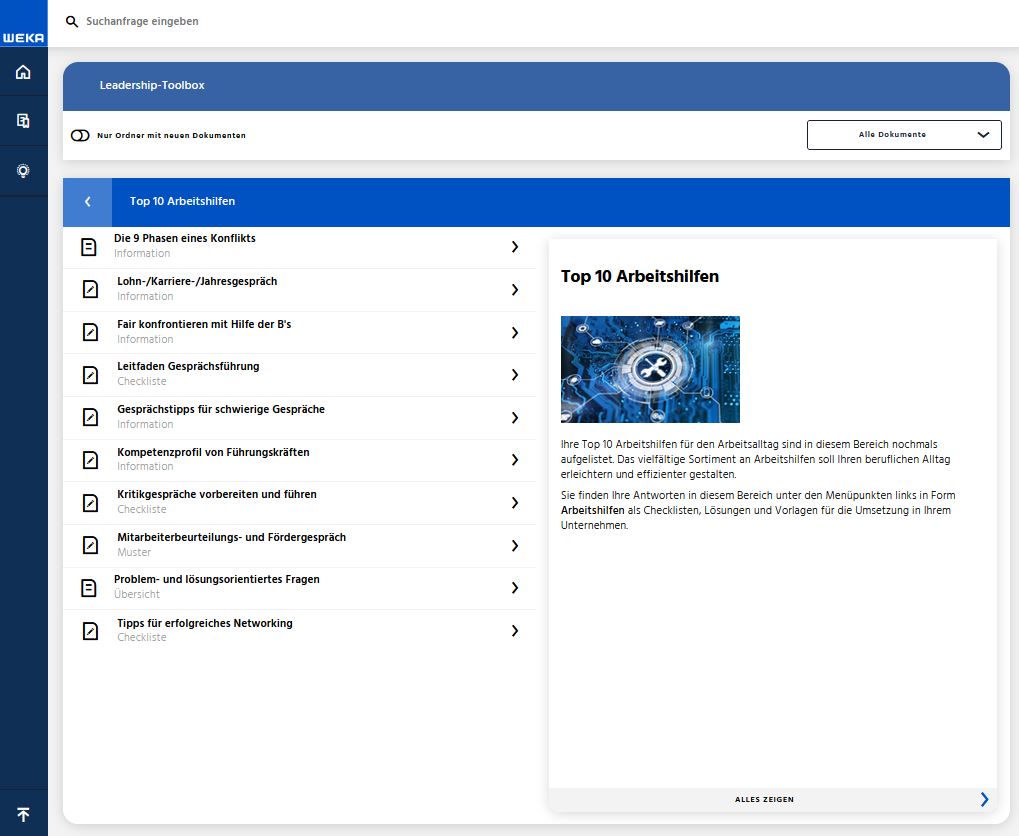Click the circuit board thumbnail image
Viewport: 1019px width, 836px height.
click(x=650, y=369)
